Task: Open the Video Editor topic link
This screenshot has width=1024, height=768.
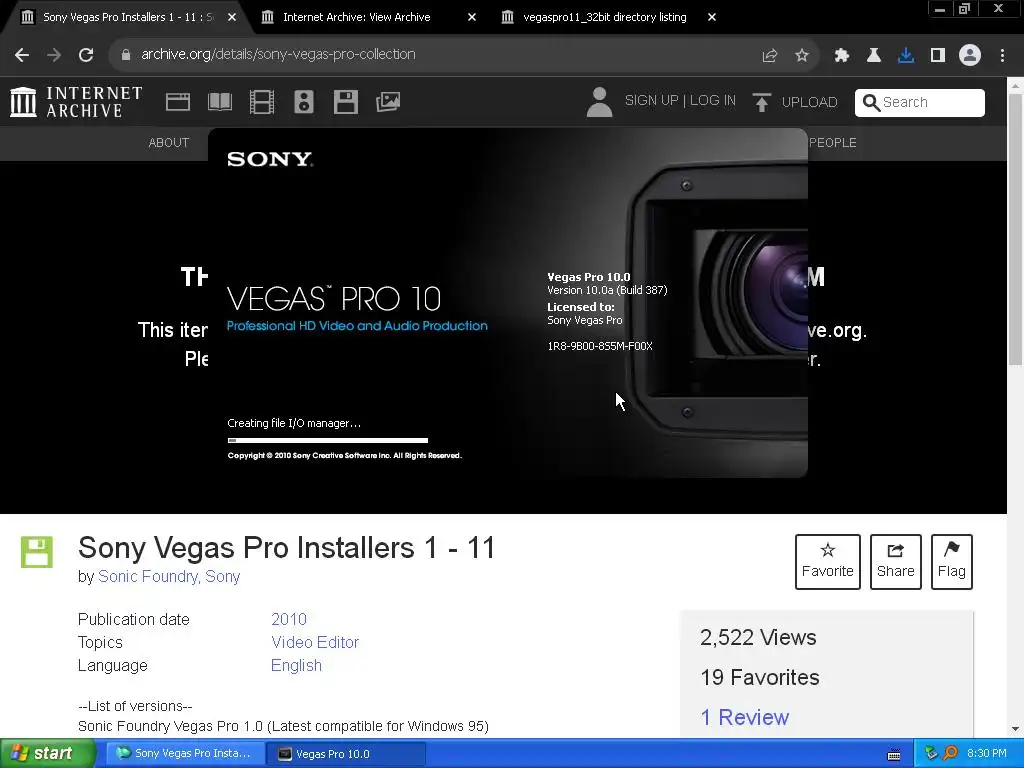Action: click(315, 643)
